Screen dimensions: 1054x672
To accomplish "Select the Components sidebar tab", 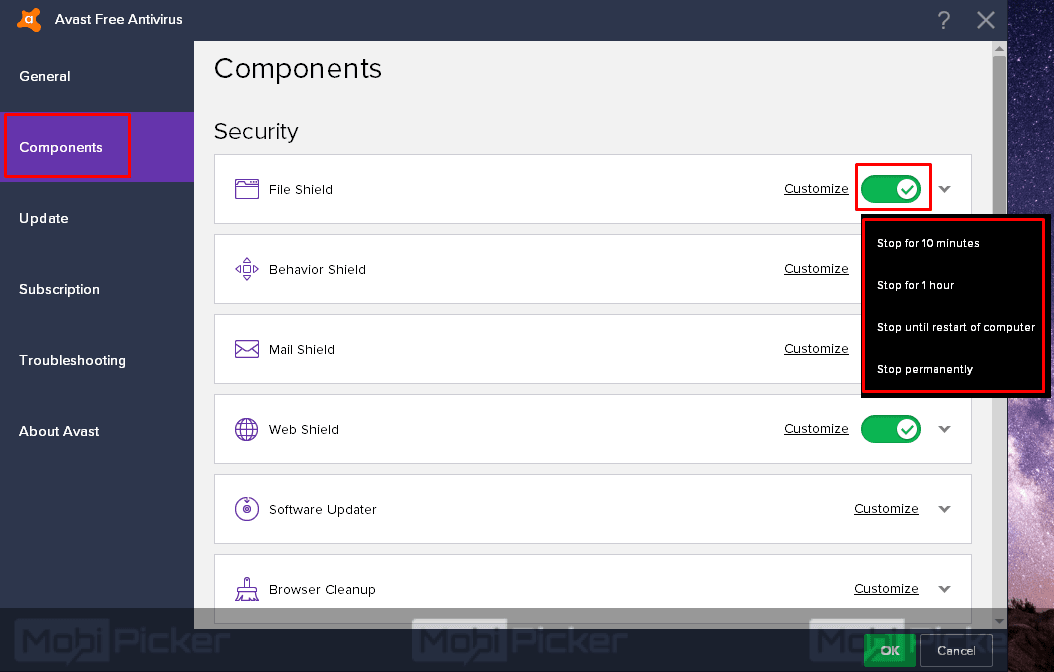I will pyautogui.click(x=97, y=147).
